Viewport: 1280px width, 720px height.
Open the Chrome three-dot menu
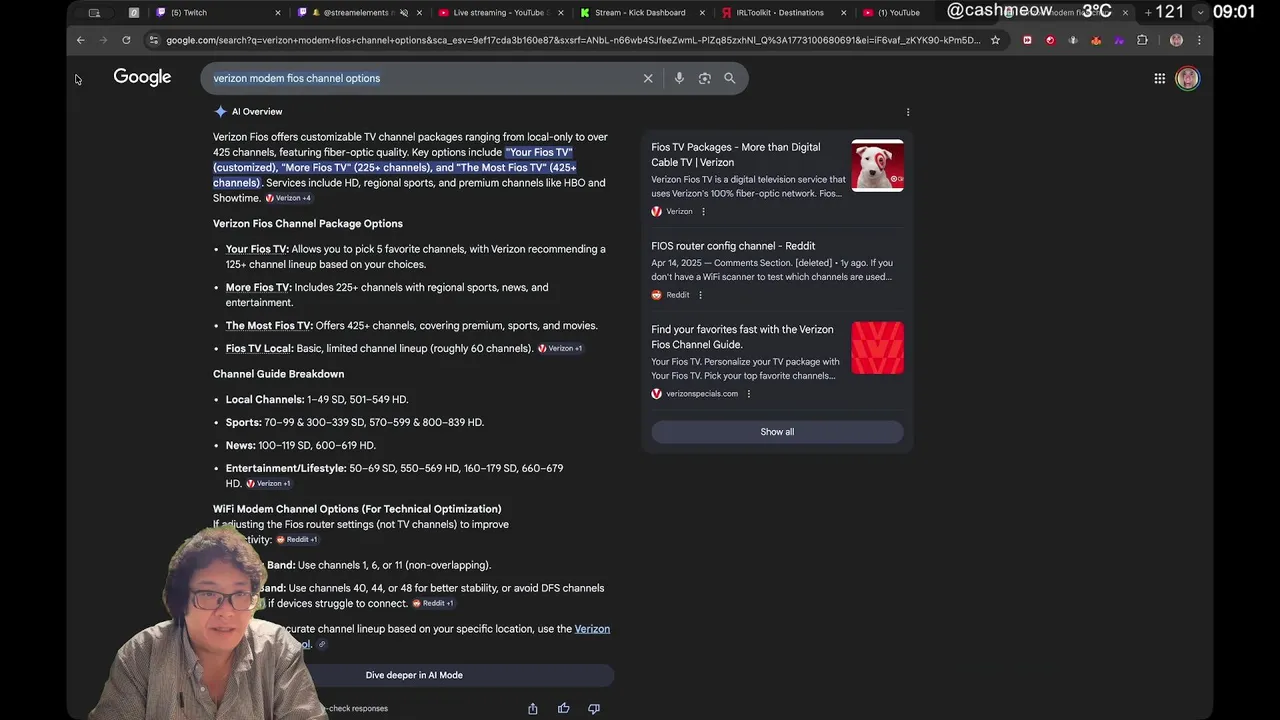tap(1199, 40)
